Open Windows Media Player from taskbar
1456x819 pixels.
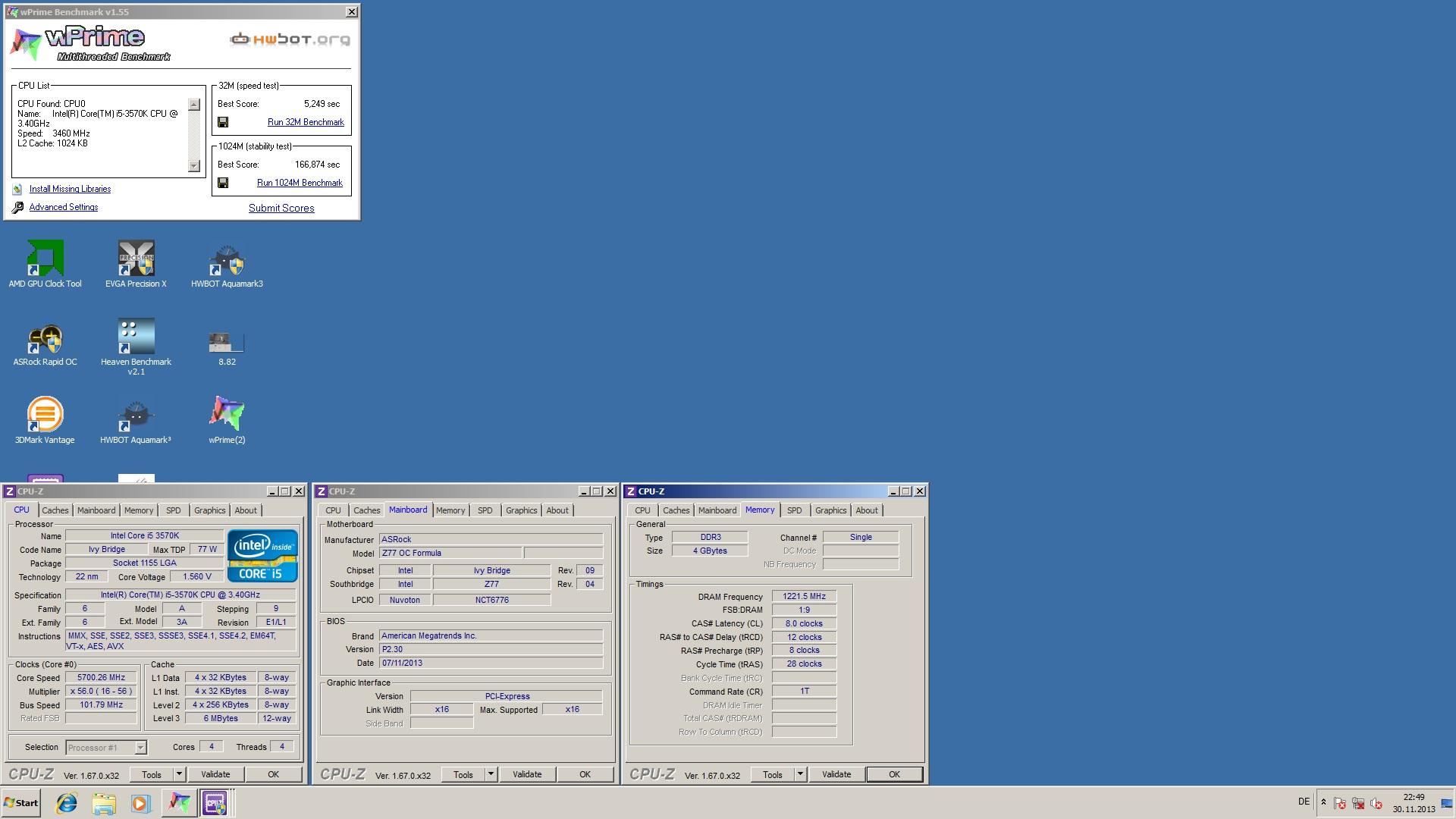point(140,803)
